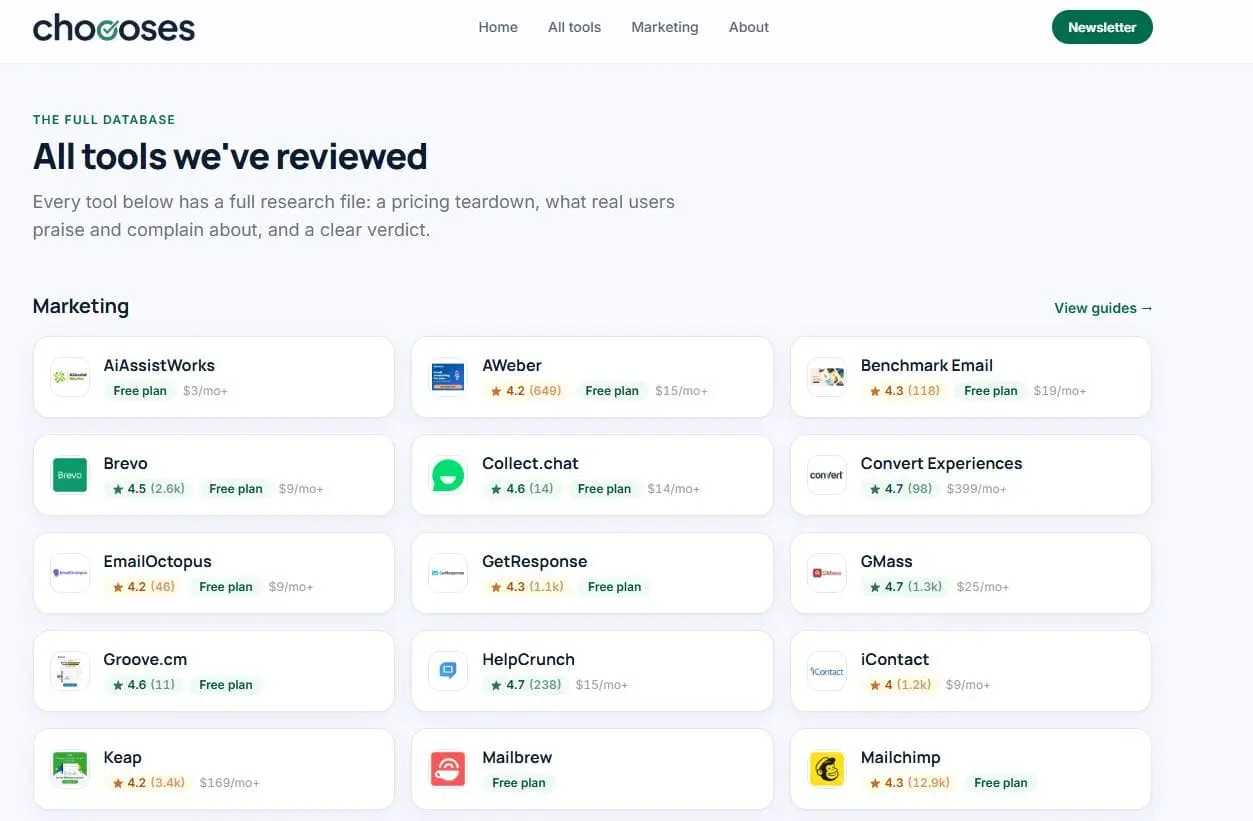Click the iContact logo icon
The width and height of the screenshot is (1253, 821).
coord(827,671)
